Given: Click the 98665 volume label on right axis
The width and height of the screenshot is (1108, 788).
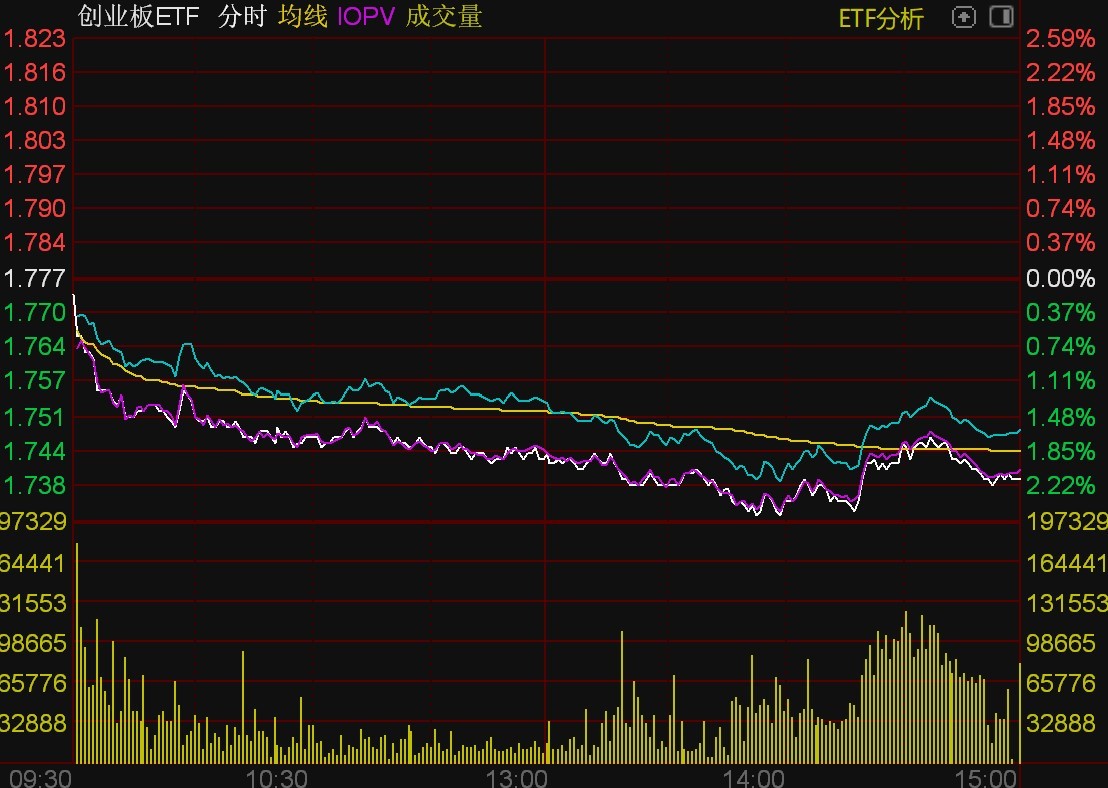Looking at the screenshot, I should (x=1060, y=643).
